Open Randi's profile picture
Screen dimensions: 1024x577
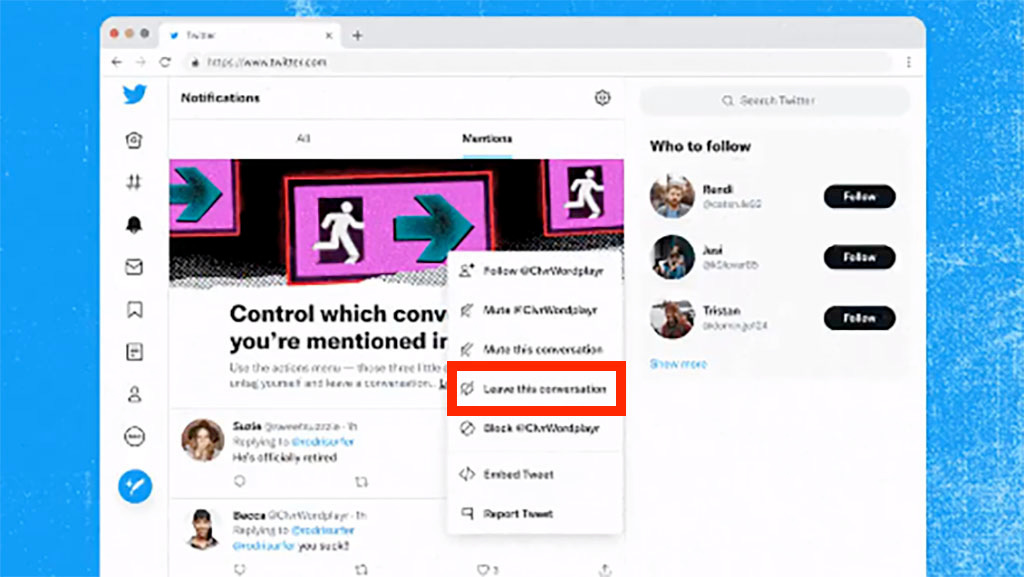(672, 196)
